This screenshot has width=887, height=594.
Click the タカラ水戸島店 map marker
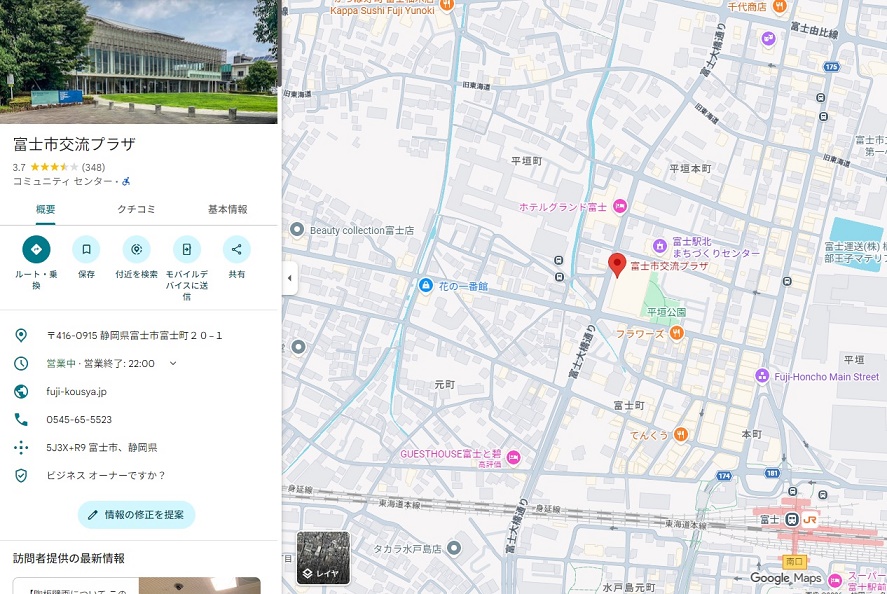tap(454, 548)
